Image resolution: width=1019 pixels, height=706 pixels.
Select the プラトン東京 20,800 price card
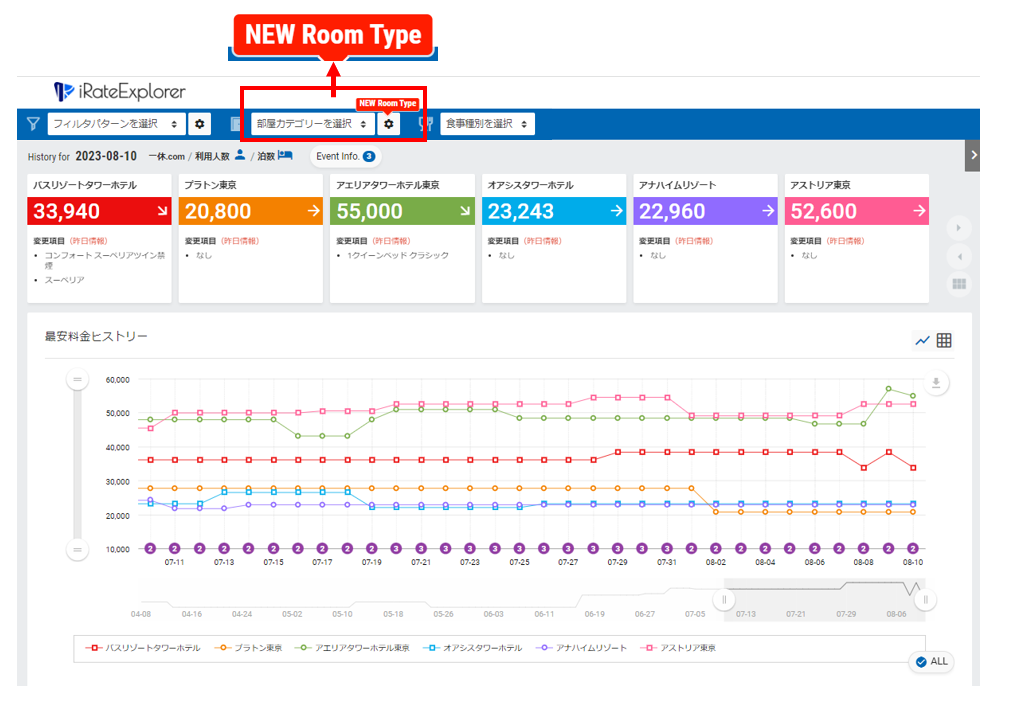click(x=250, y=211)
